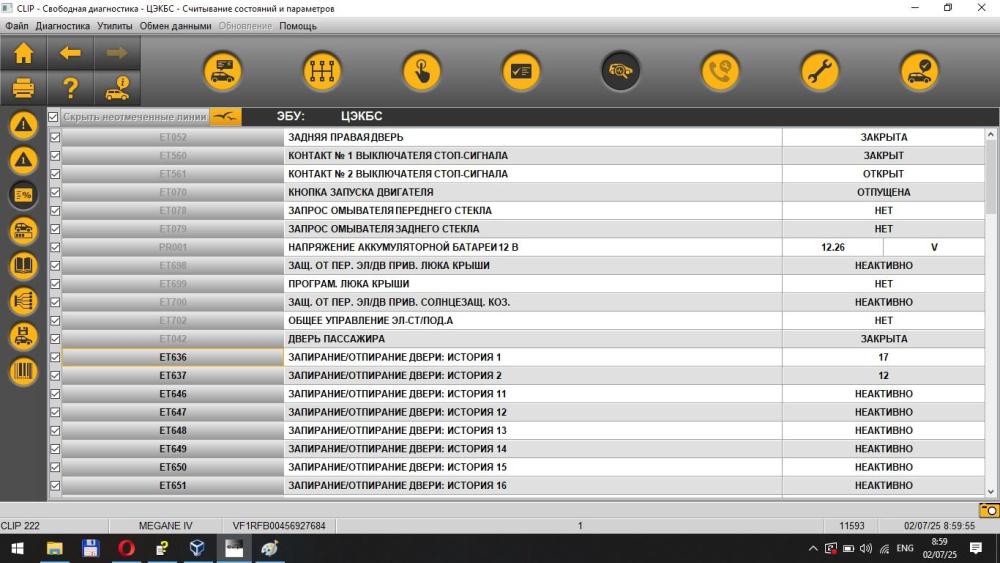Select the ET649 parameter code cell

(x=173, y=449)
